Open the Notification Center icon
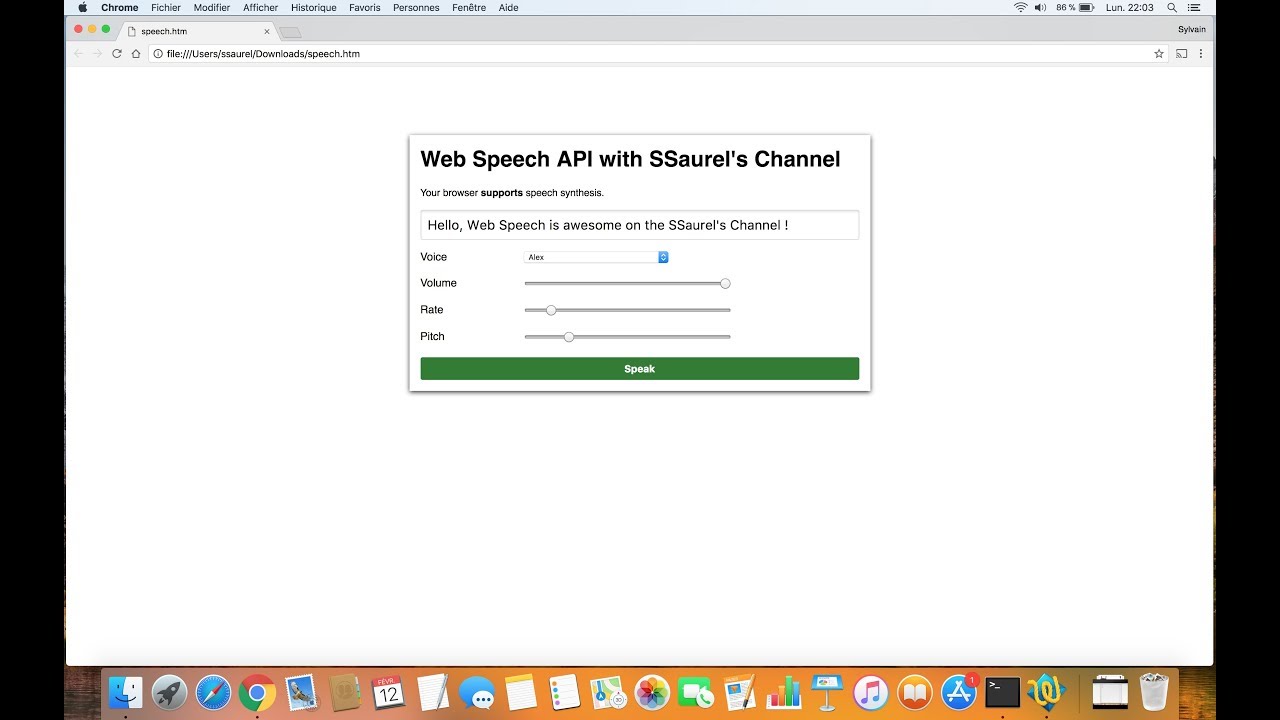 tap(1194, 7)
